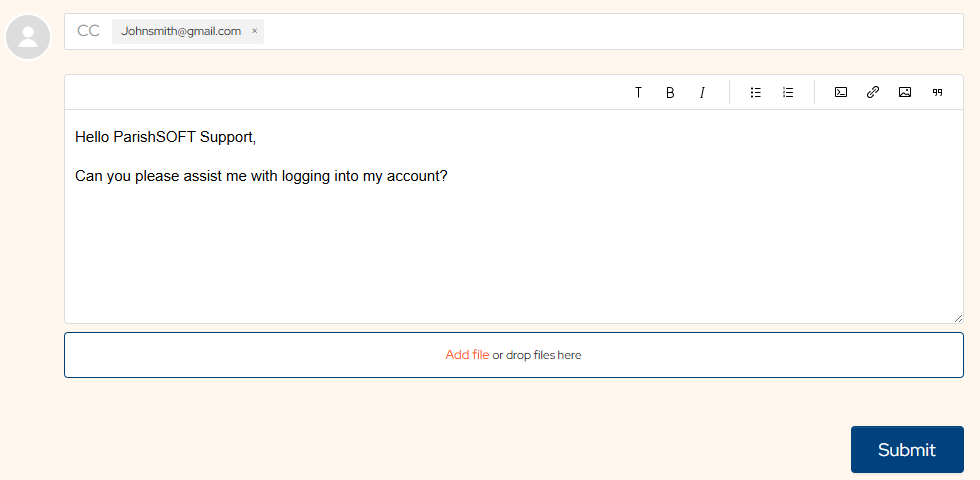The image size is (980, 480).
Task: Toggle italic formatting
Action: tap(702, 92)
